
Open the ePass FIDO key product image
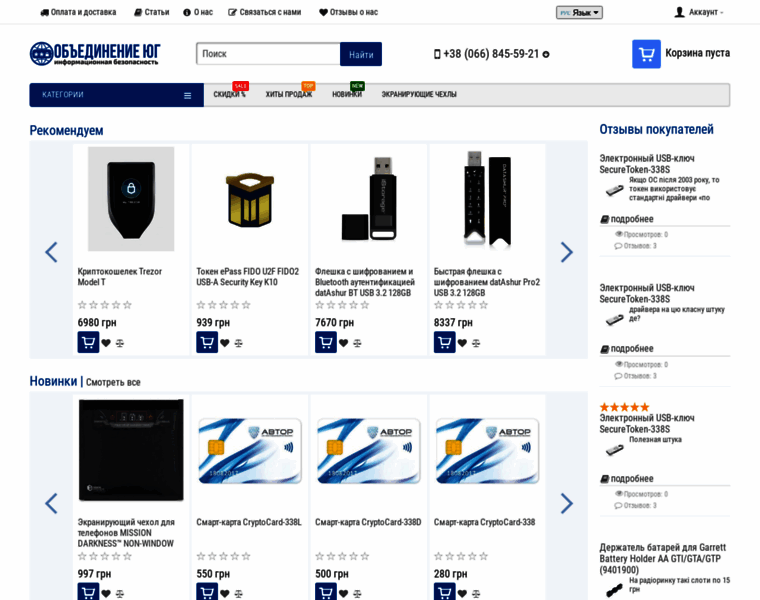click(x=250, y=200)
